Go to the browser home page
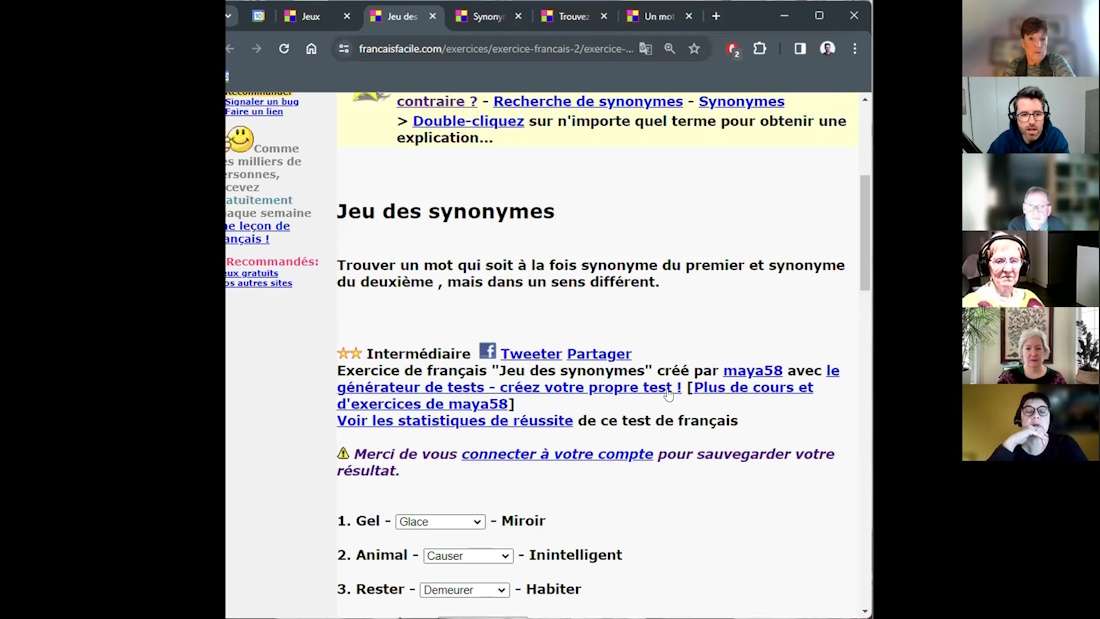 coord(311,48)
